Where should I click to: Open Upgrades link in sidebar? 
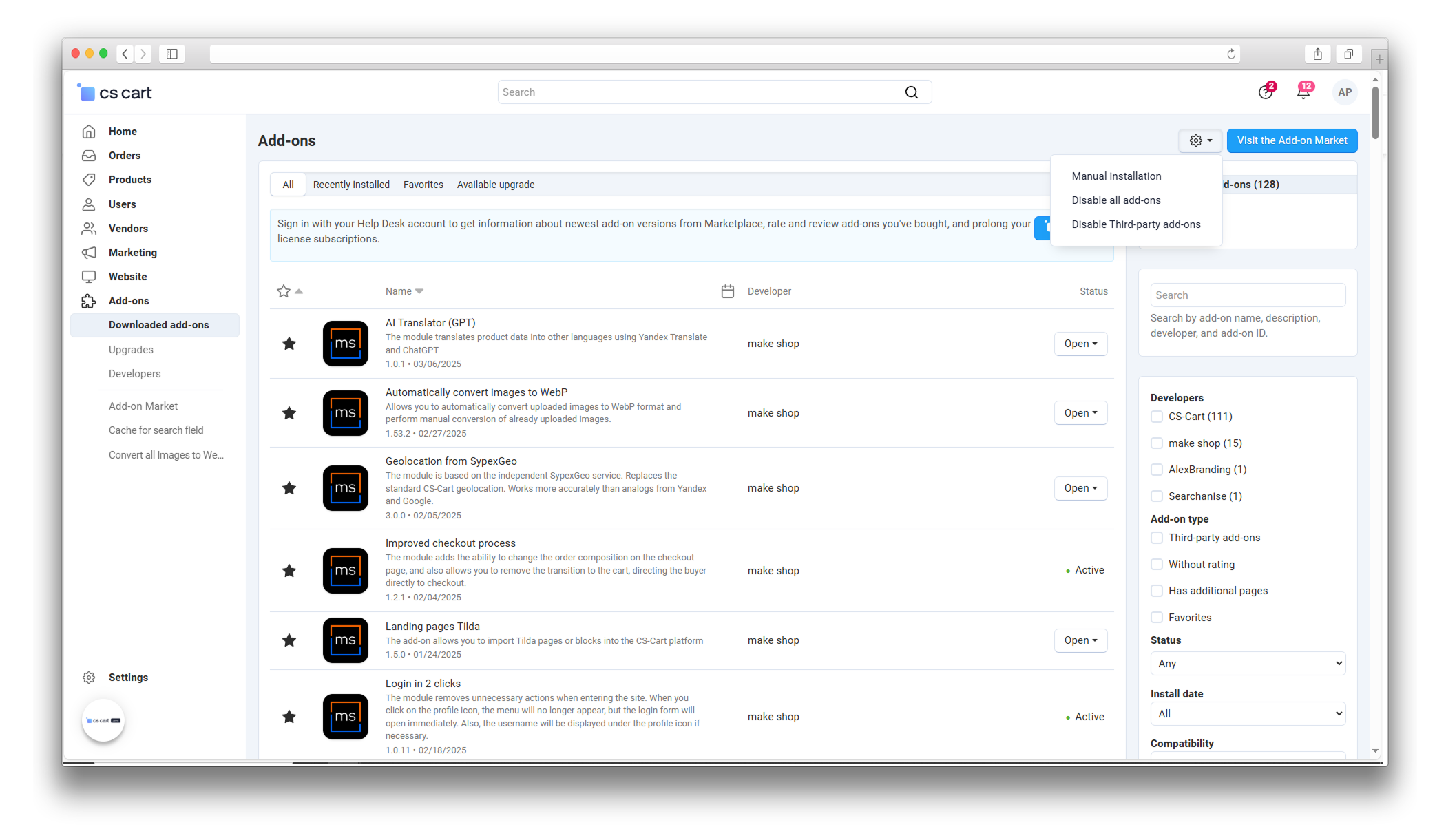(131, 350)
